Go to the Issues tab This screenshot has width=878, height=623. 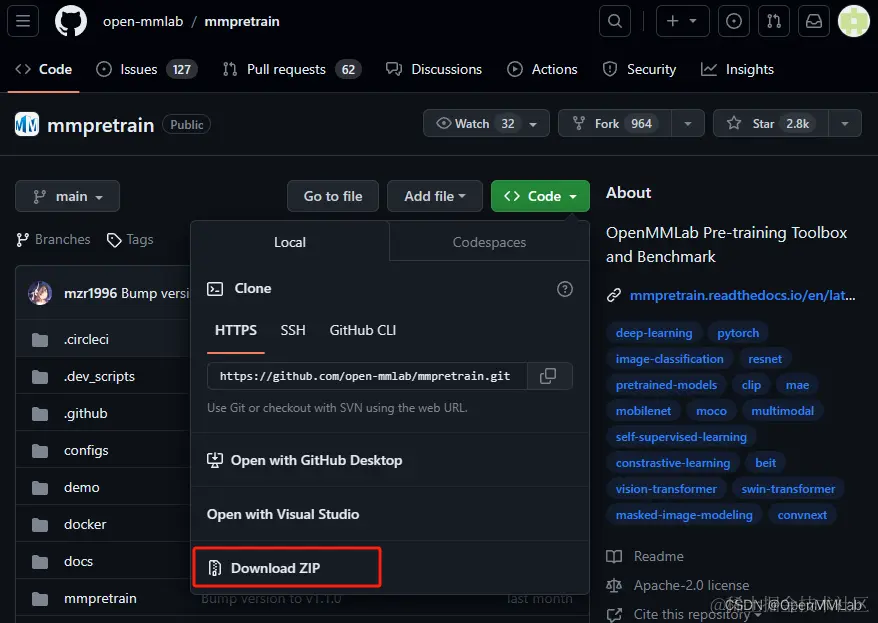click(147, 69)
